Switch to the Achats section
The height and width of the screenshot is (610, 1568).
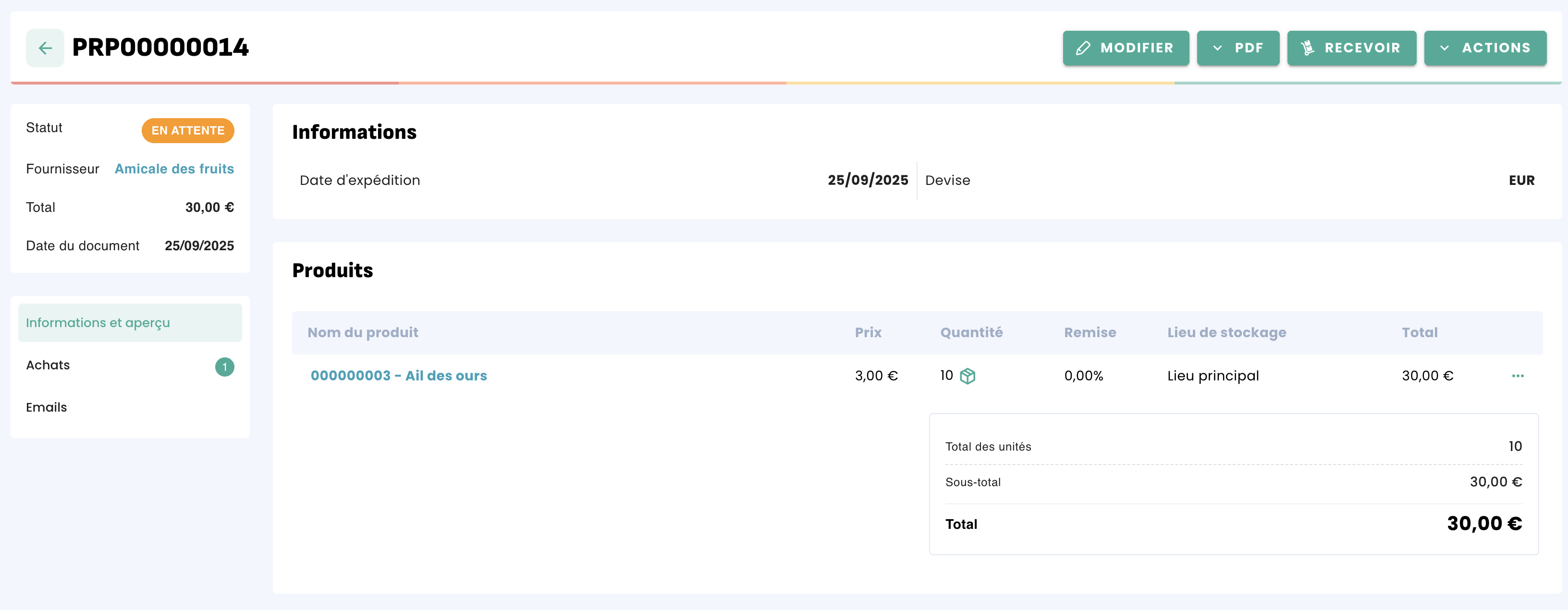pos(48,365)
